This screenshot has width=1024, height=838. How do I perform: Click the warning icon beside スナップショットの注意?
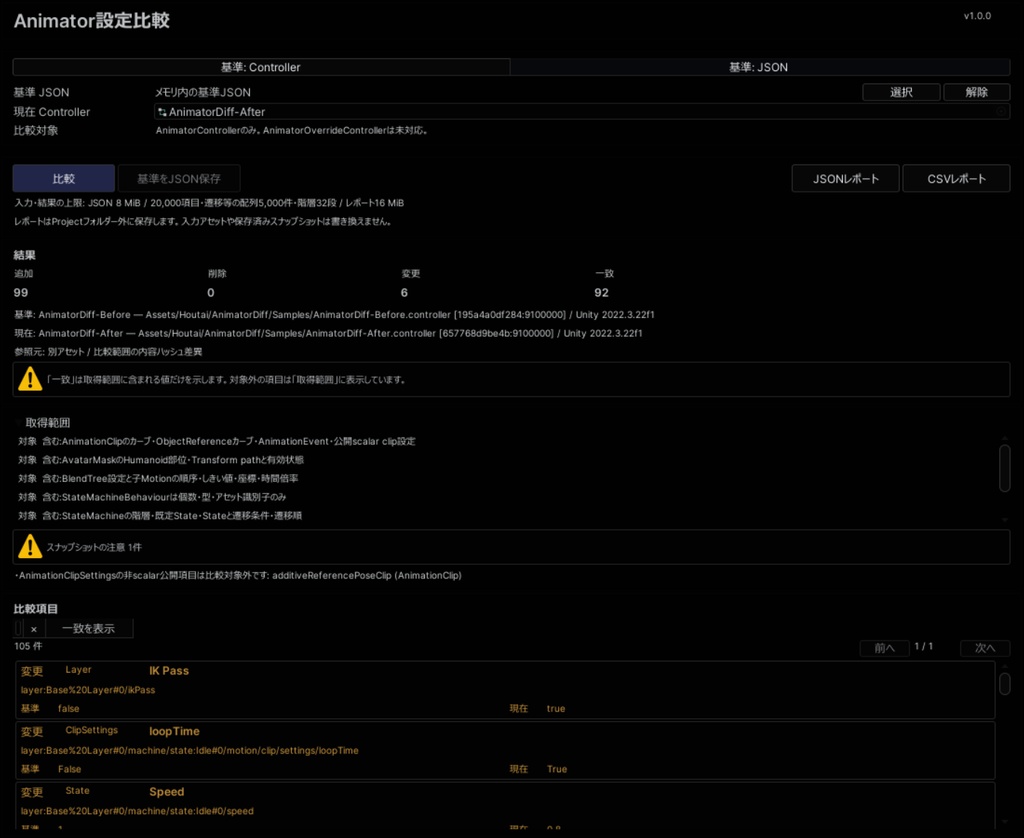(x=30, y=547)
